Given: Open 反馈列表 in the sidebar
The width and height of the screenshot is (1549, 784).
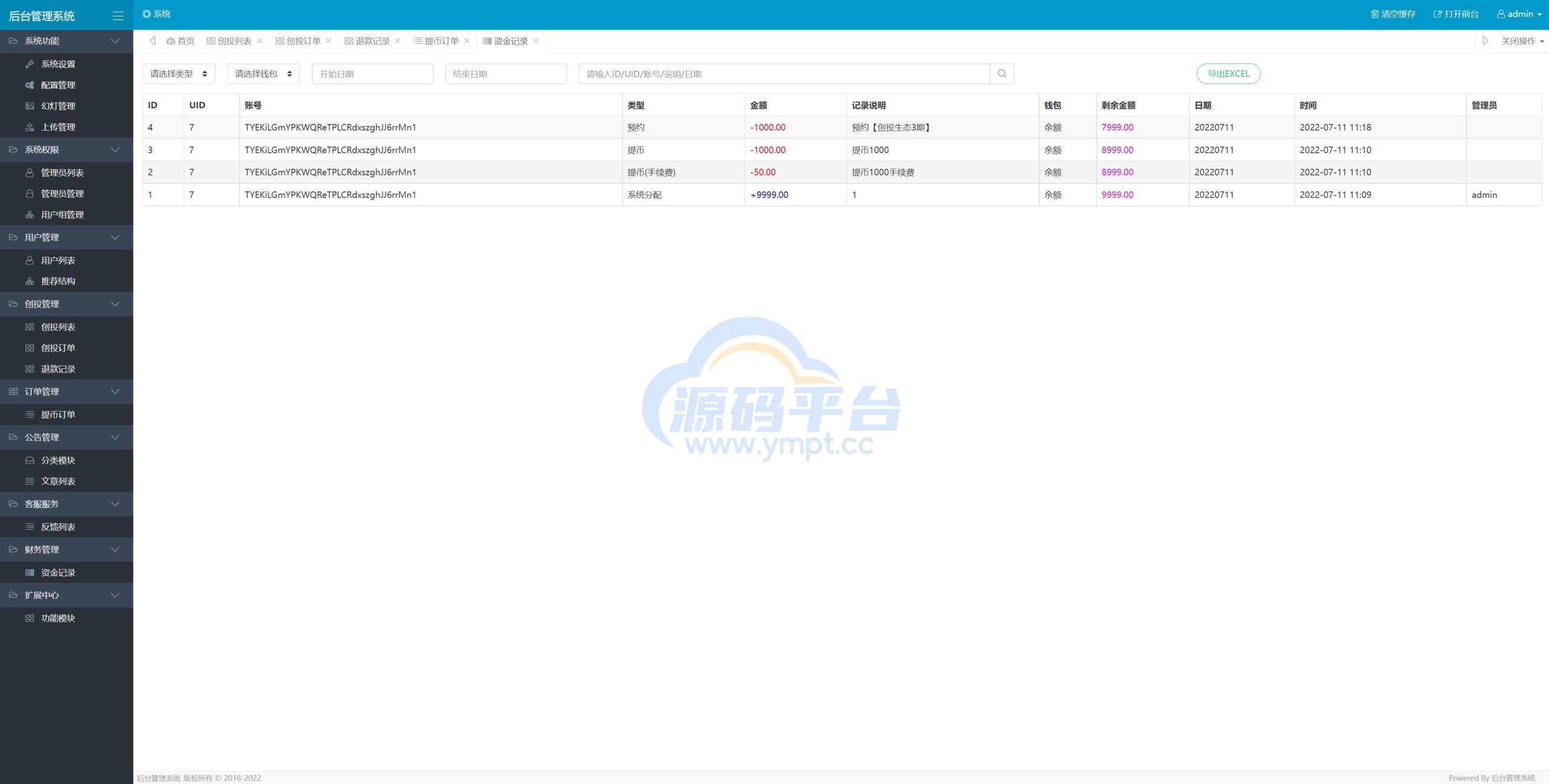Looking at the screenshot, I should (67, 528).
